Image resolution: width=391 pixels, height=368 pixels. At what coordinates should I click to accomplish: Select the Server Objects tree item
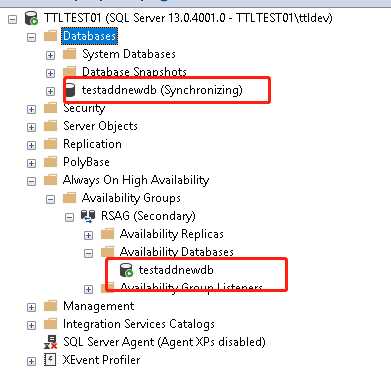100,126
